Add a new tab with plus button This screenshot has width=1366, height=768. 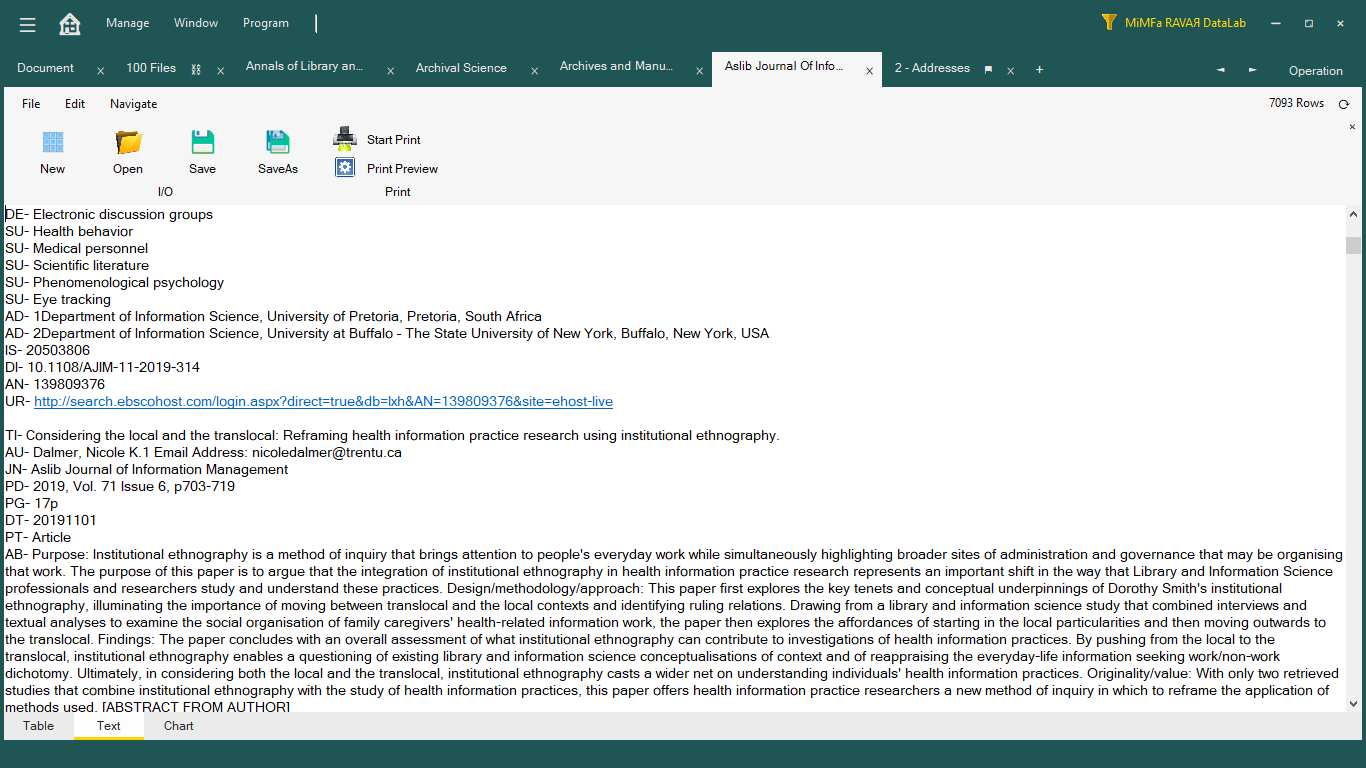(x=1040, y=70)
